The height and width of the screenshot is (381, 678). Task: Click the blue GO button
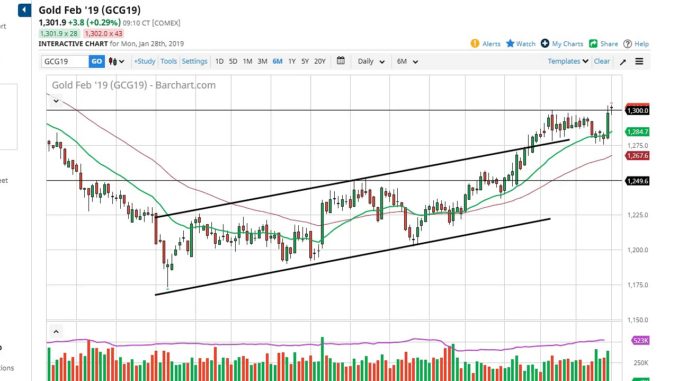pyautogui.click(x=96, y=61)
